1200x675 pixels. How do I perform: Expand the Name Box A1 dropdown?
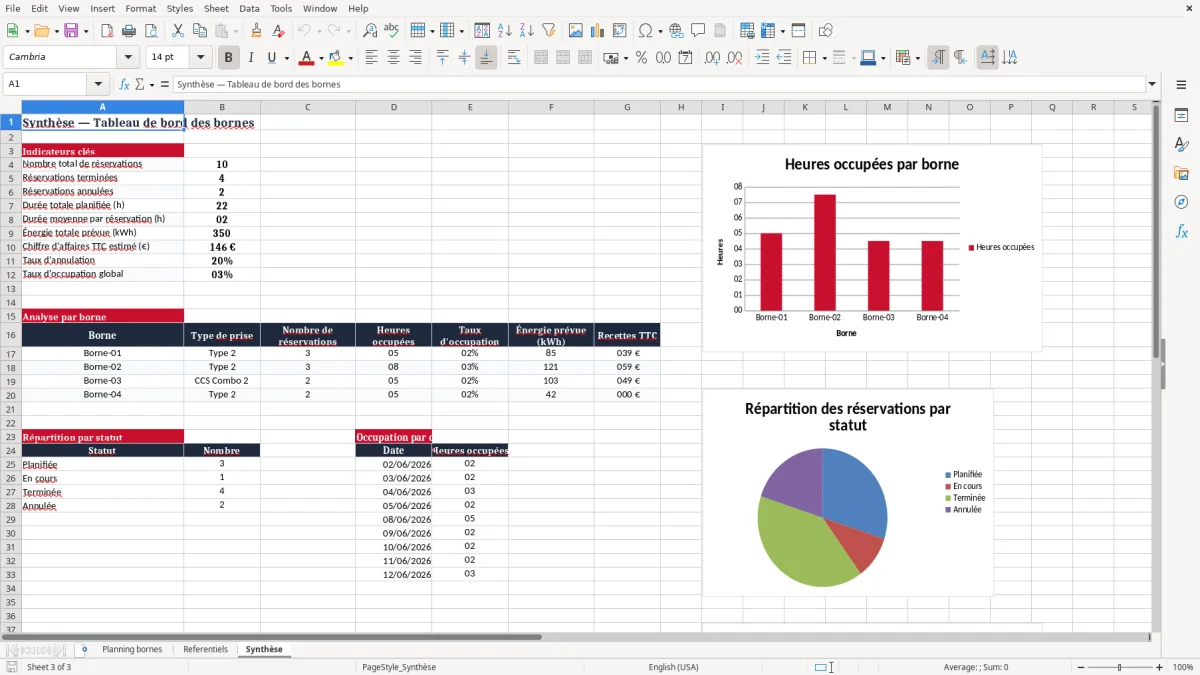tap(98, 85)
